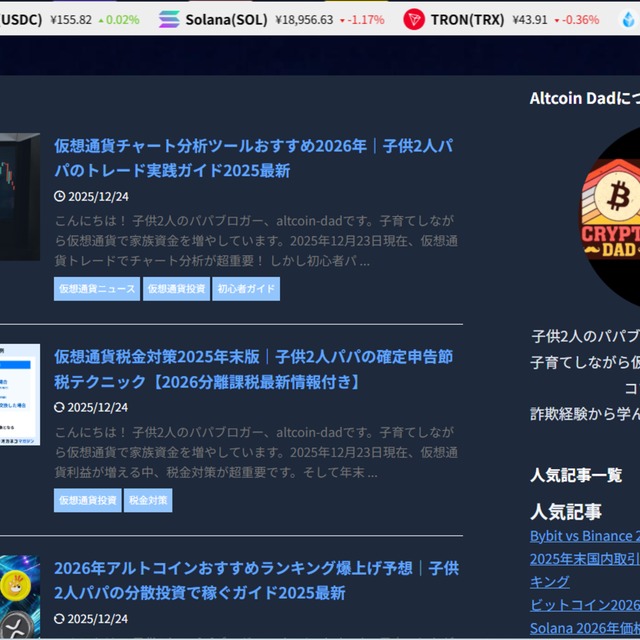Click the clock icon beside first article date
The width and height of the screenshot is (640, 640).
click(x=60, y=196)
